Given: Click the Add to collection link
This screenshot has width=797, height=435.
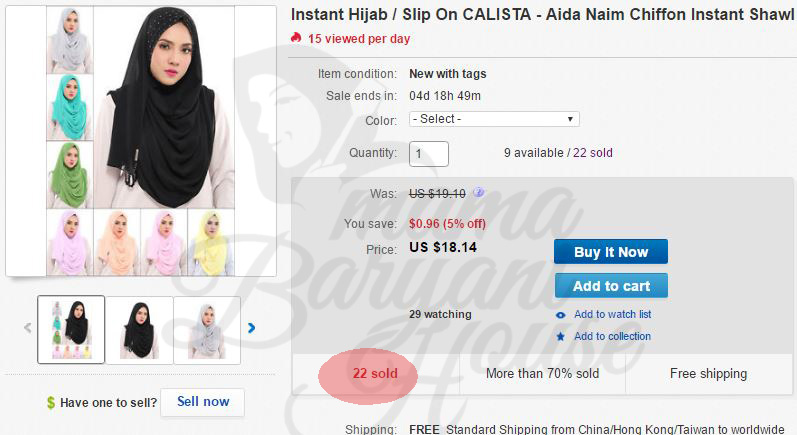Looking at the screenshot, I should (x=612, y=336).
